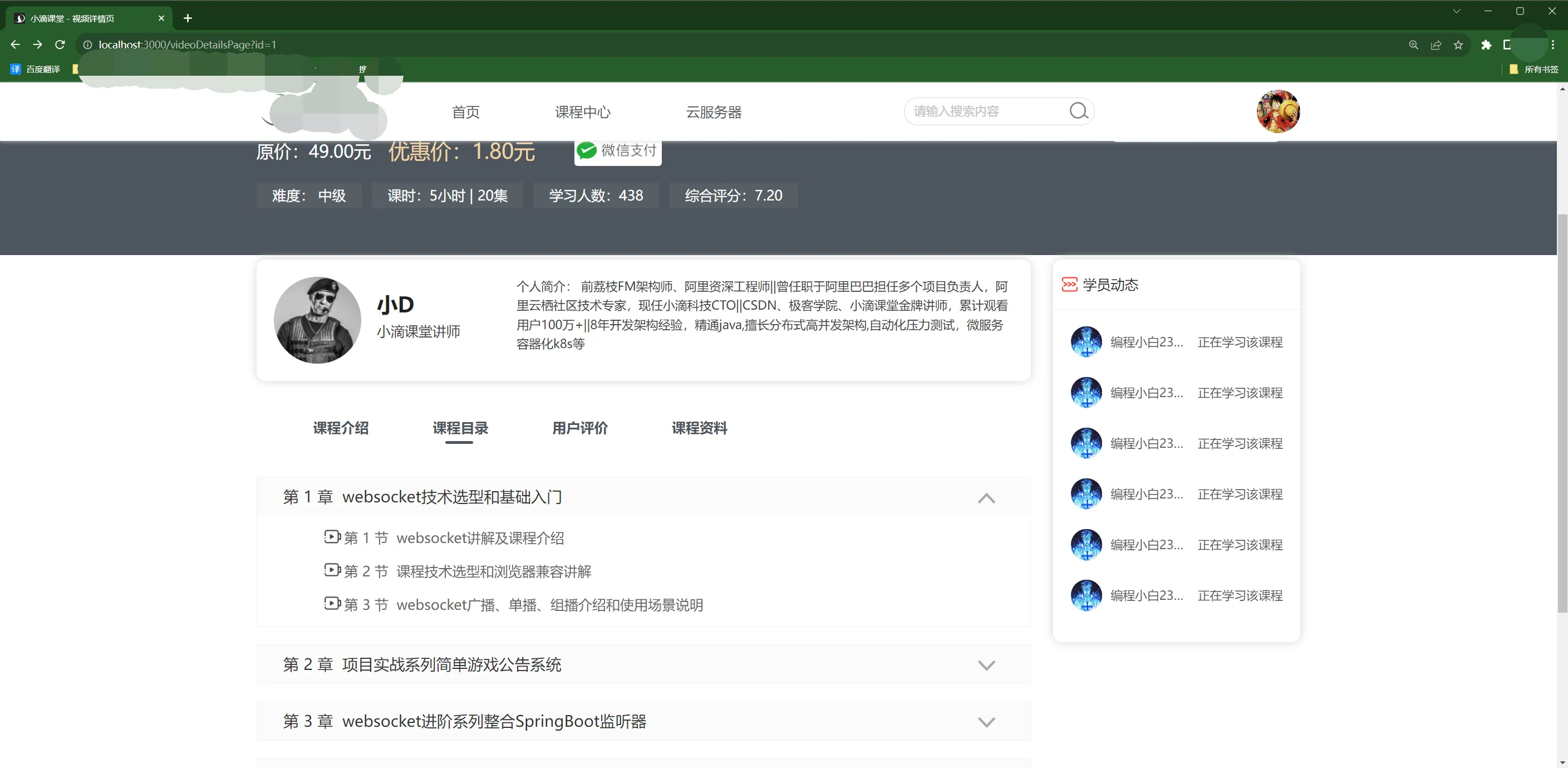Click the video icon of 第 1 节

[332, 536]
